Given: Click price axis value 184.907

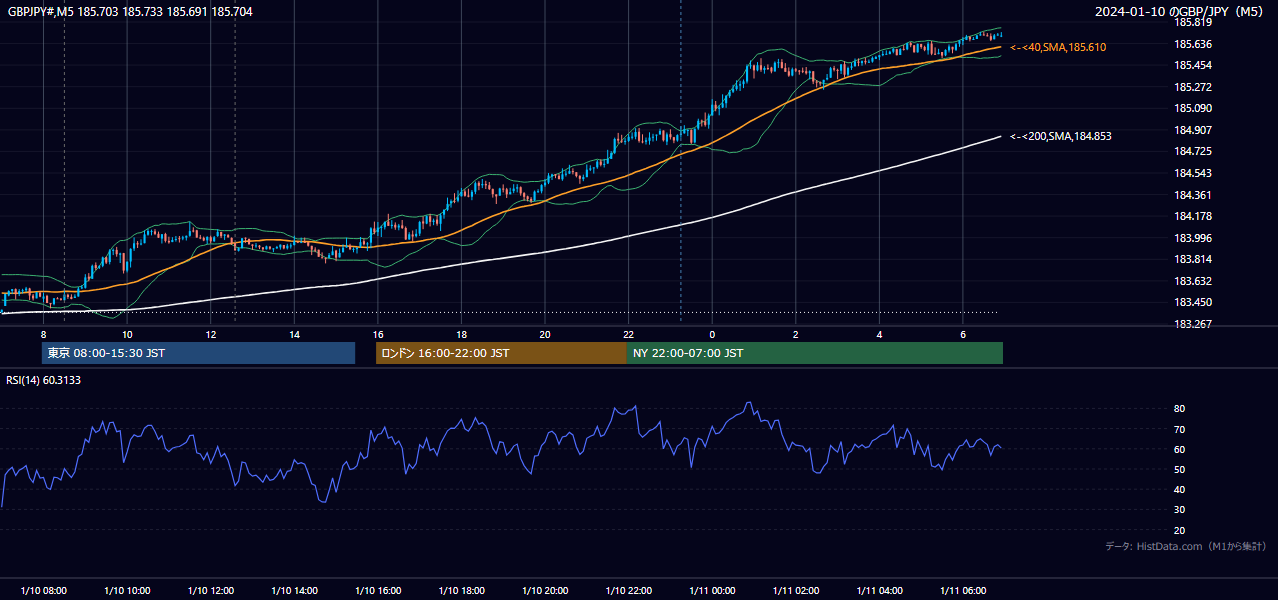Looking at the screenshot, I should coord(1193,130).
